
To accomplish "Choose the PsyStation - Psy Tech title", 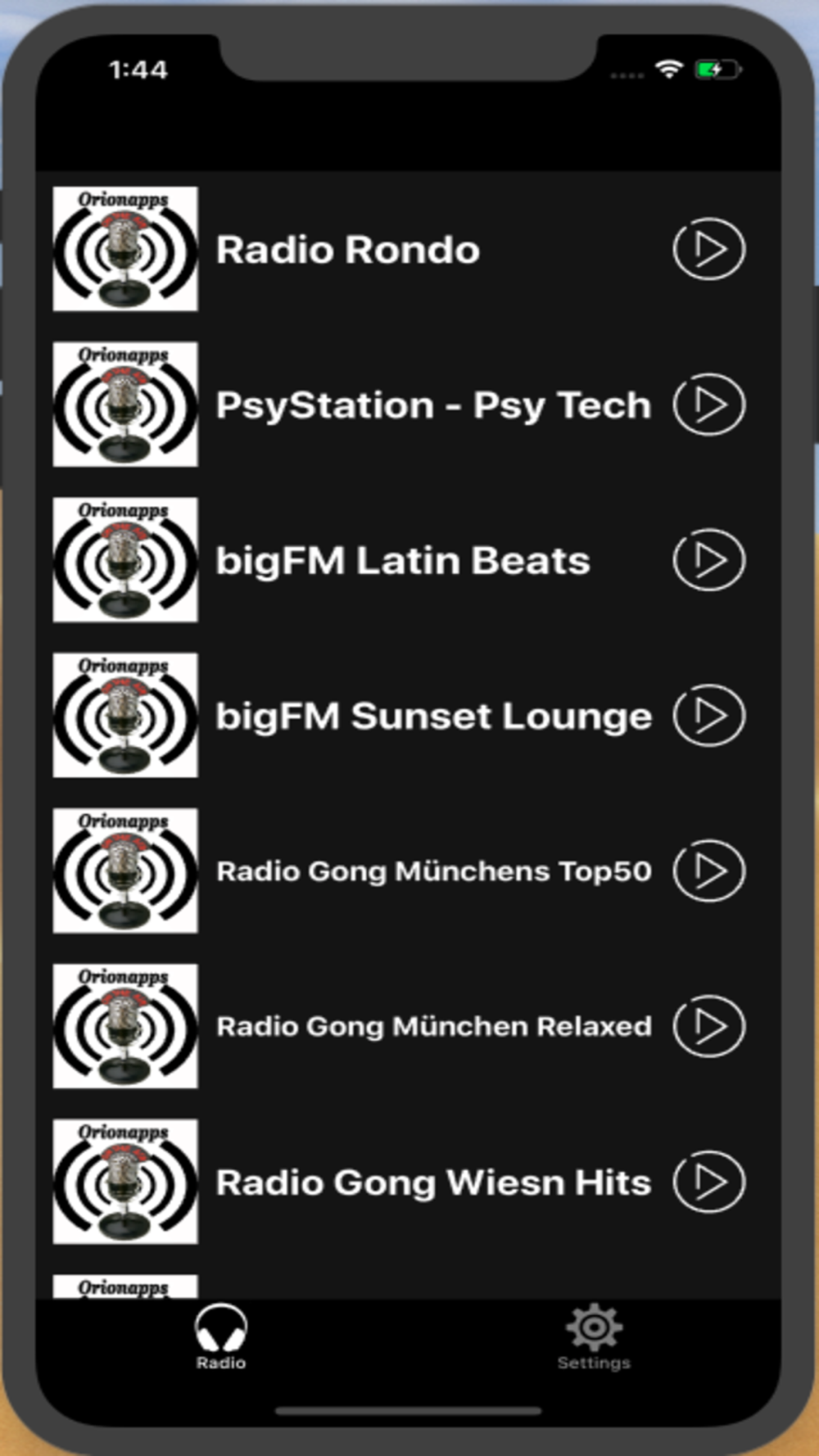I will pyautogui.click(x=434, y=407).
